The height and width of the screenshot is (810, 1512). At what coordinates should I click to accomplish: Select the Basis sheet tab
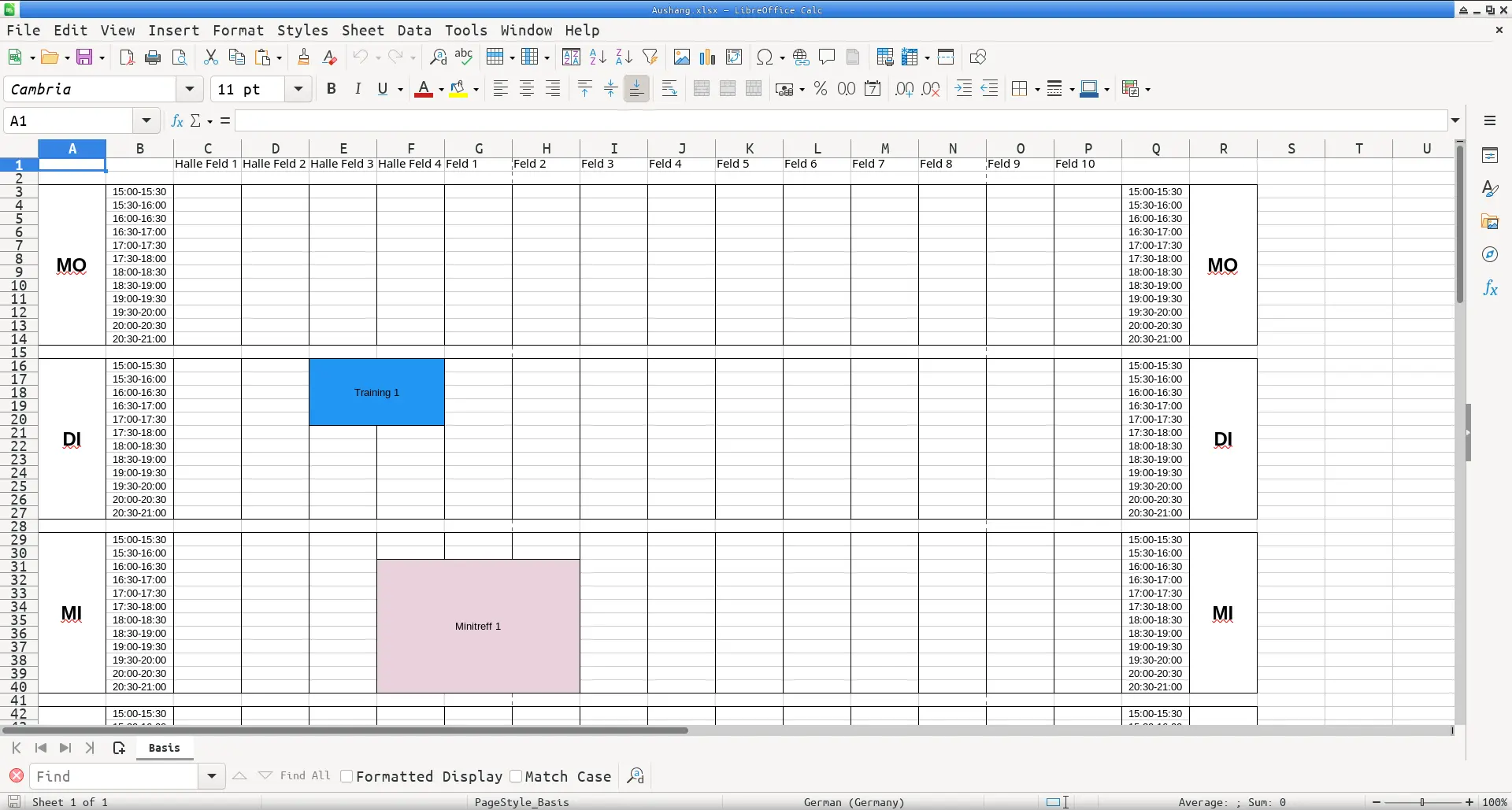pyautogui.click(x=164, y=748)
